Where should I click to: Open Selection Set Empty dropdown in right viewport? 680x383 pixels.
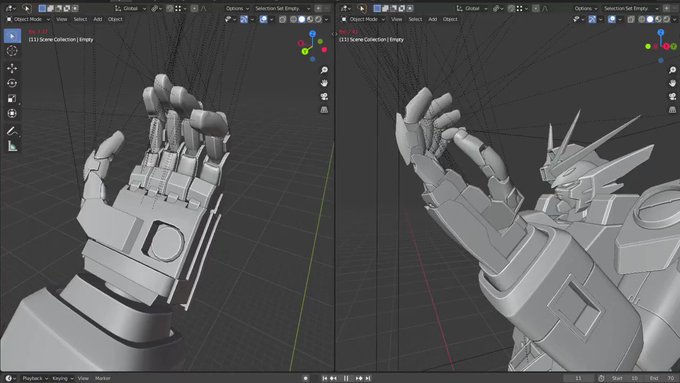(x=631, y=8)
